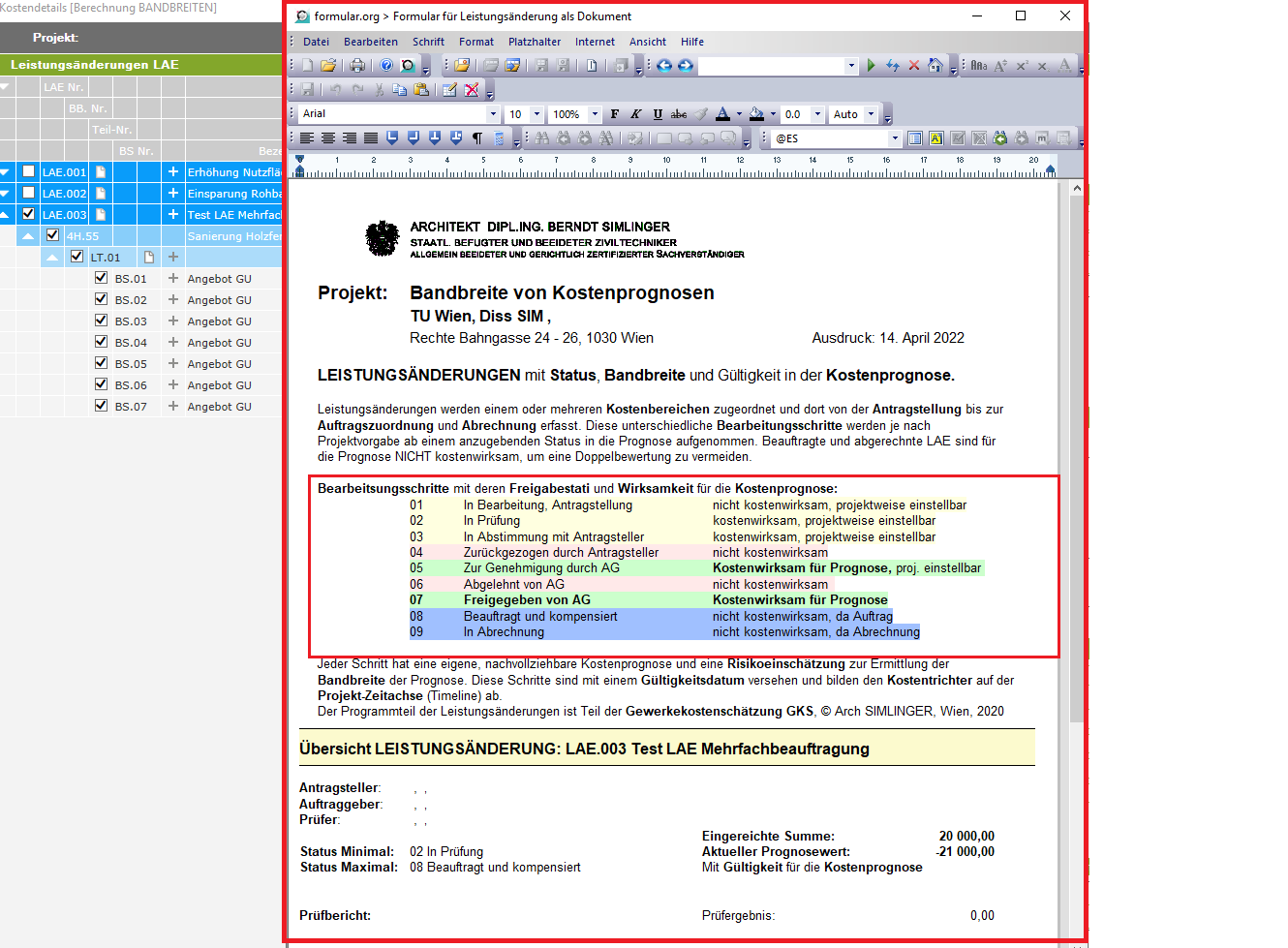Open the Bearbeiten menu
Screen dimensions: 1288x948
coord(370,42)
